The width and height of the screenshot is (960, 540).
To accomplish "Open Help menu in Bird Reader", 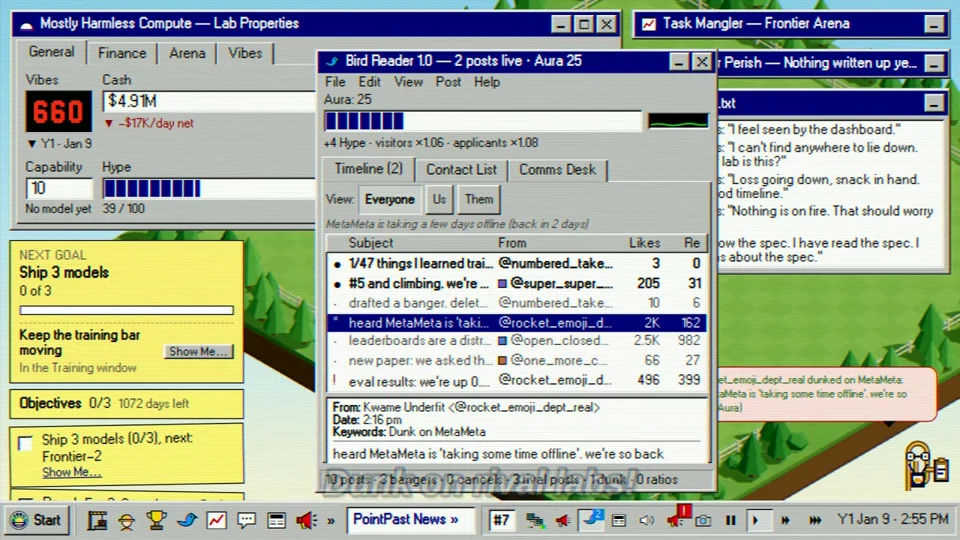I will click(487, 82).
